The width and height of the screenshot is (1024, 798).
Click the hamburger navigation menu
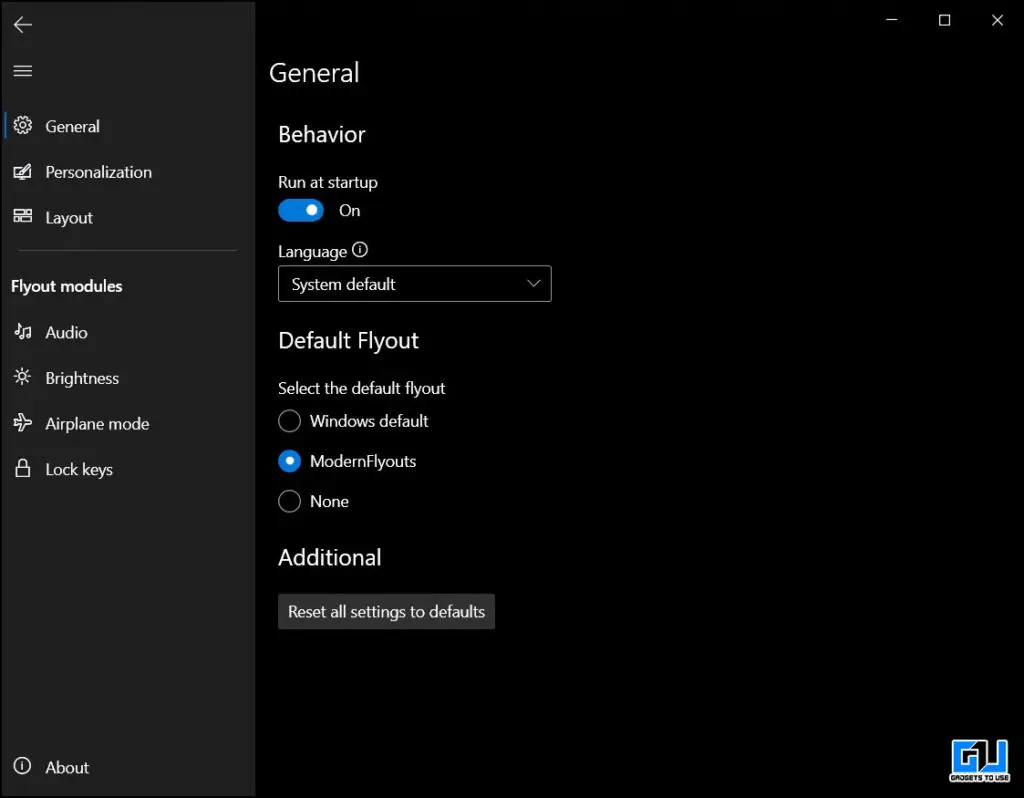(22, 70)
